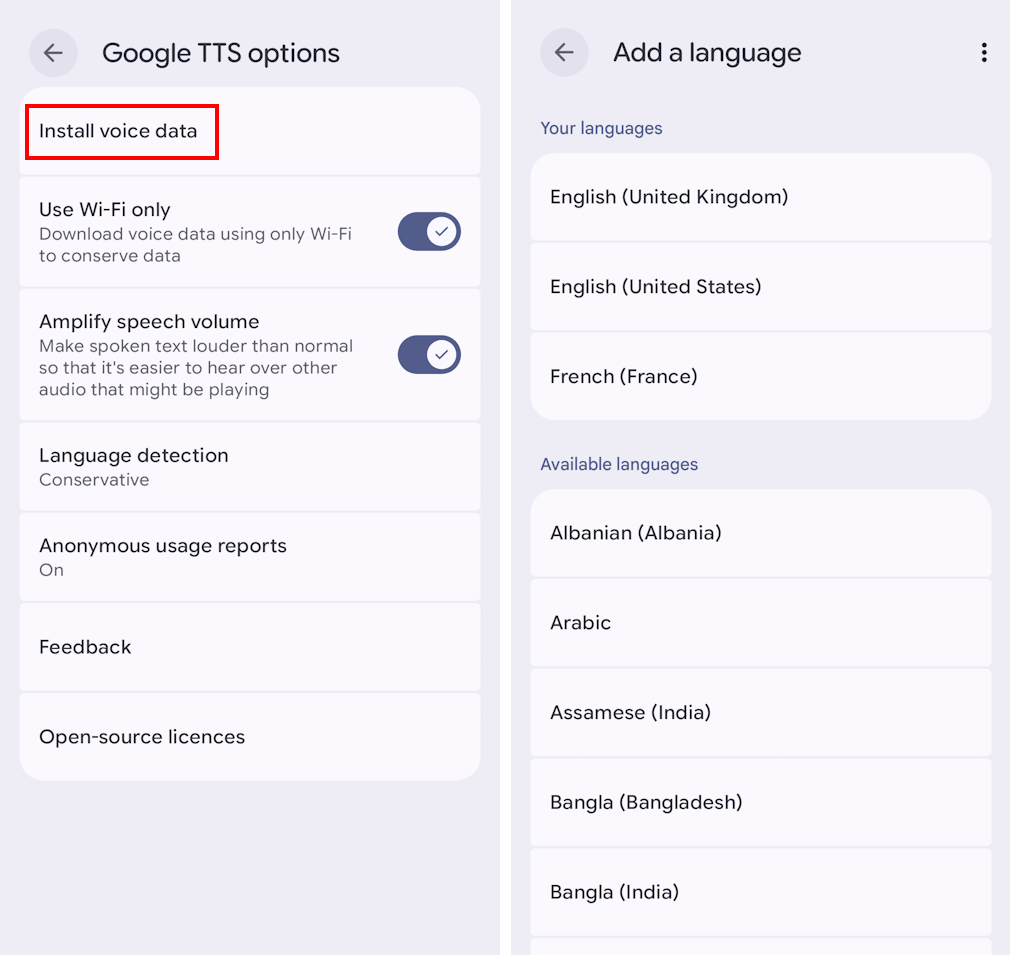Select Bangla (India) from available languages

tap(761, 891)
